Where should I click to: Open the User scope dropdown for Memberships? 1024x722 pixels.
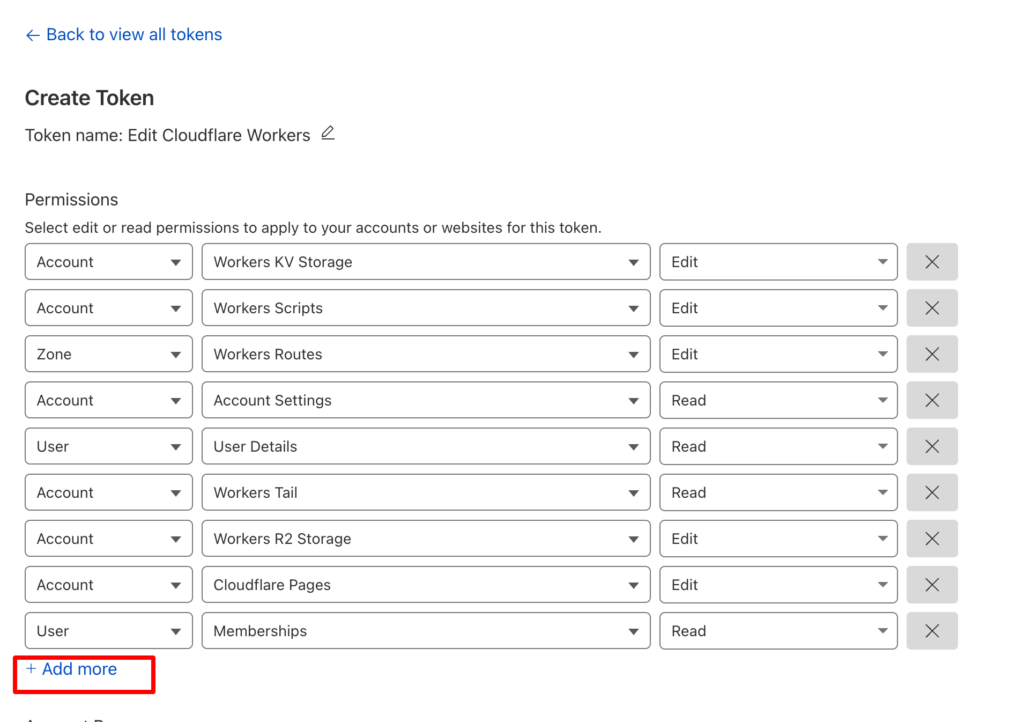pos(109,631)
